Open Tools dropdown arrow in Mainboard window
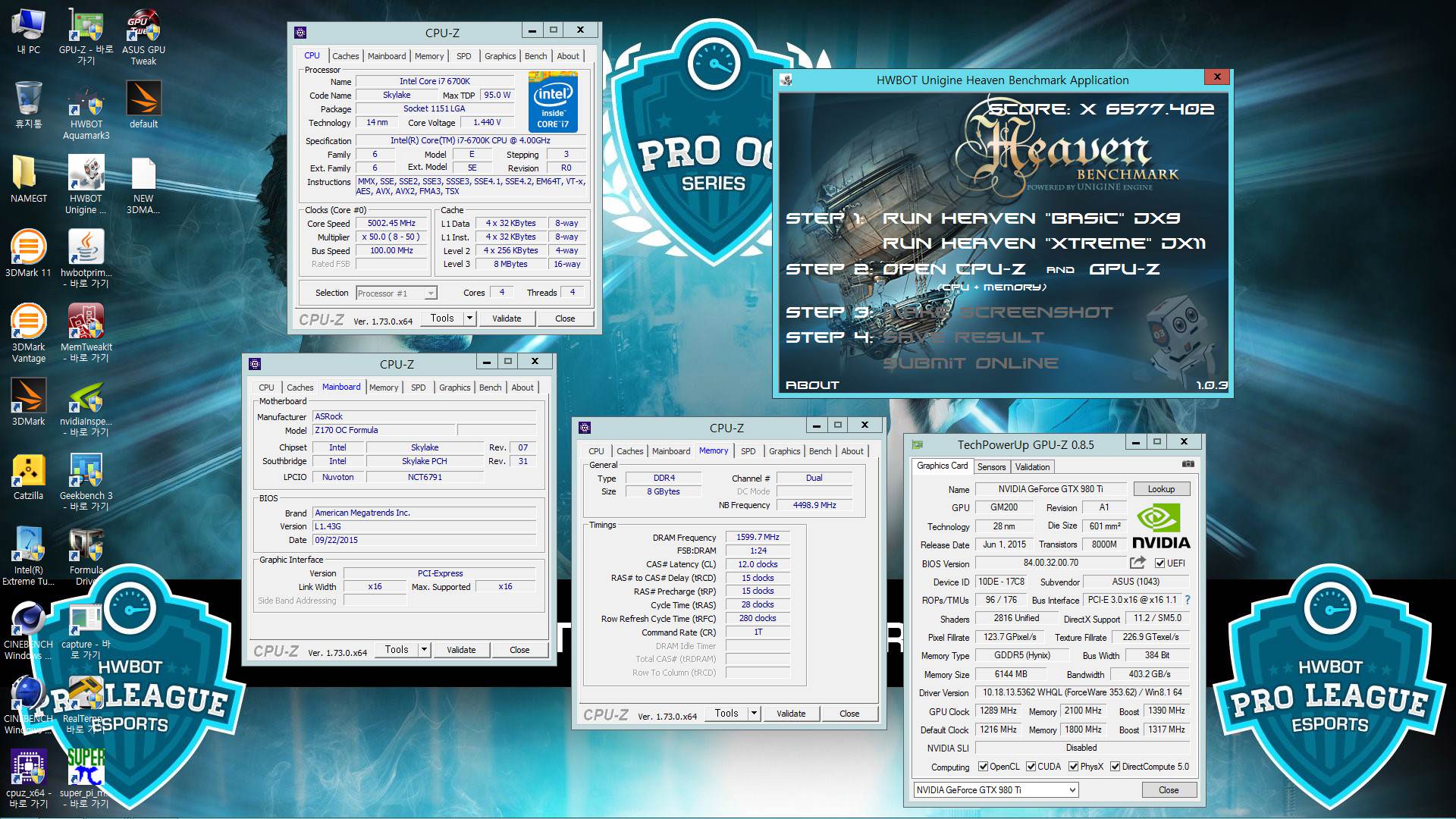The image size is (1456, 819). click(x=424, y=650)
